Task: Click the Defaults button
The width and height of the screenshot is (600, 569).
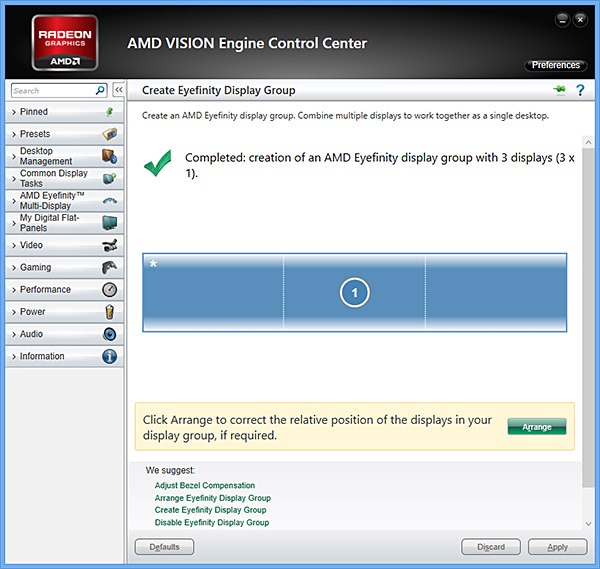Action: pos(164,547)
